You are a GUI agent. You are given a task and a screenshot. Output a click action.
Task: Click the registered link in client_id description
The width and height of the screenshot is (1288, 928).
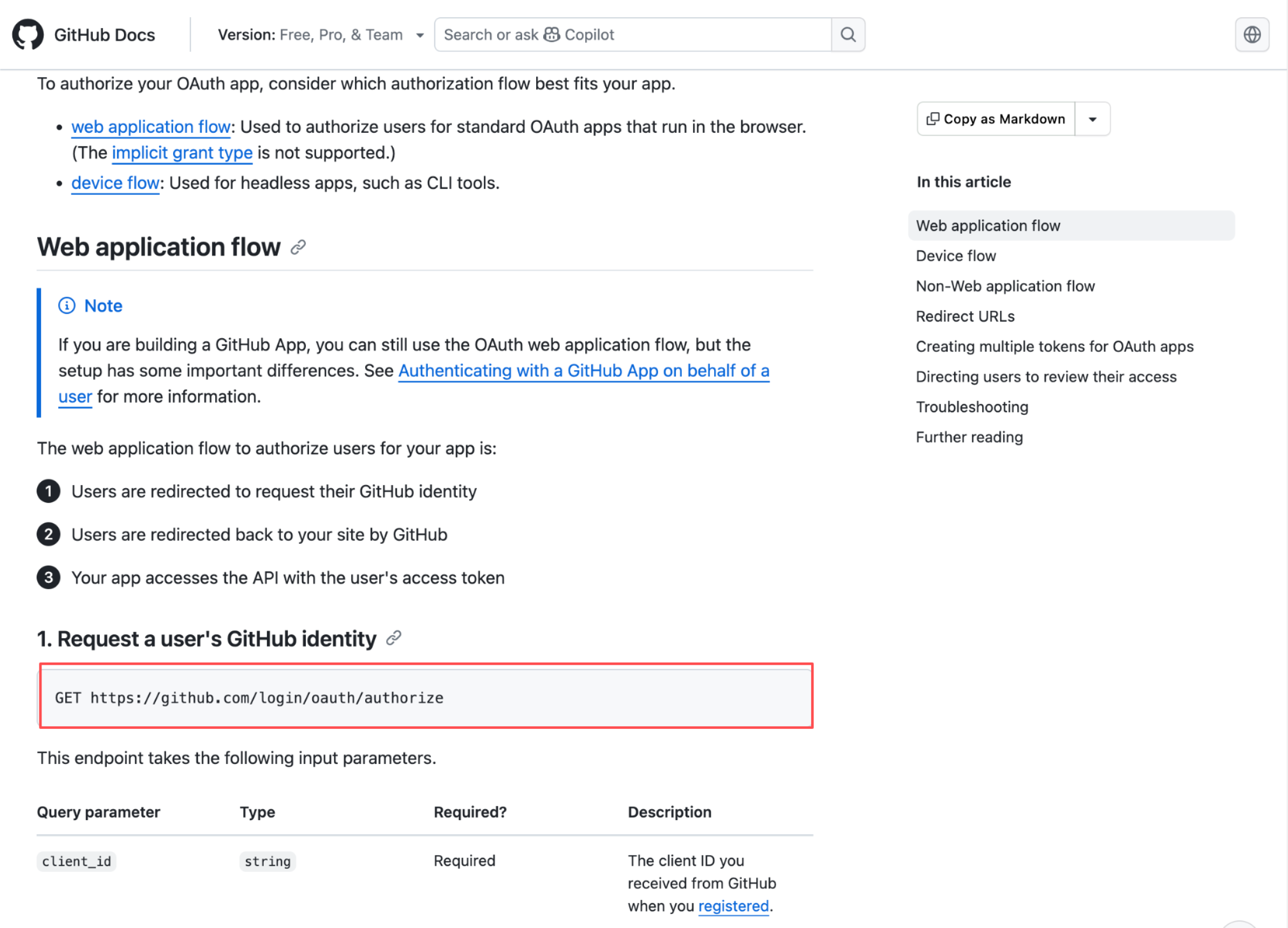[733, 906]
